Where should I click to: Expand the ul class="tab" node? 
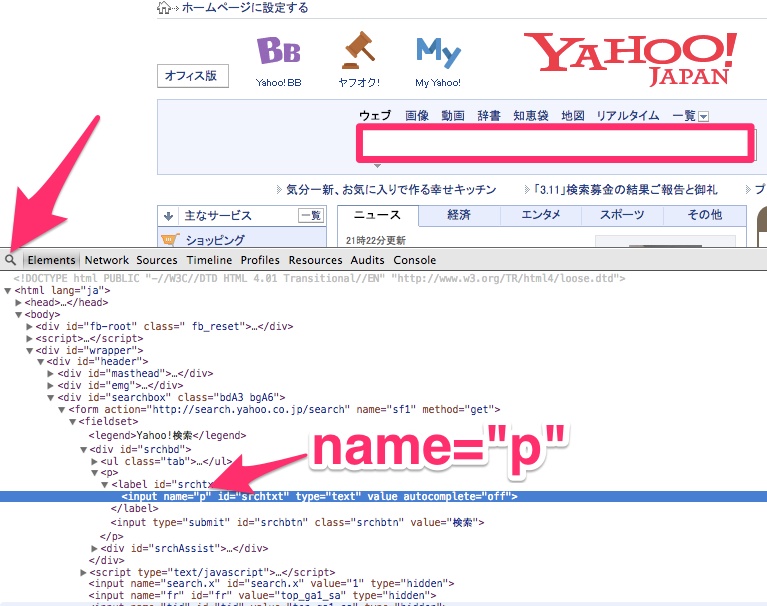94,462
